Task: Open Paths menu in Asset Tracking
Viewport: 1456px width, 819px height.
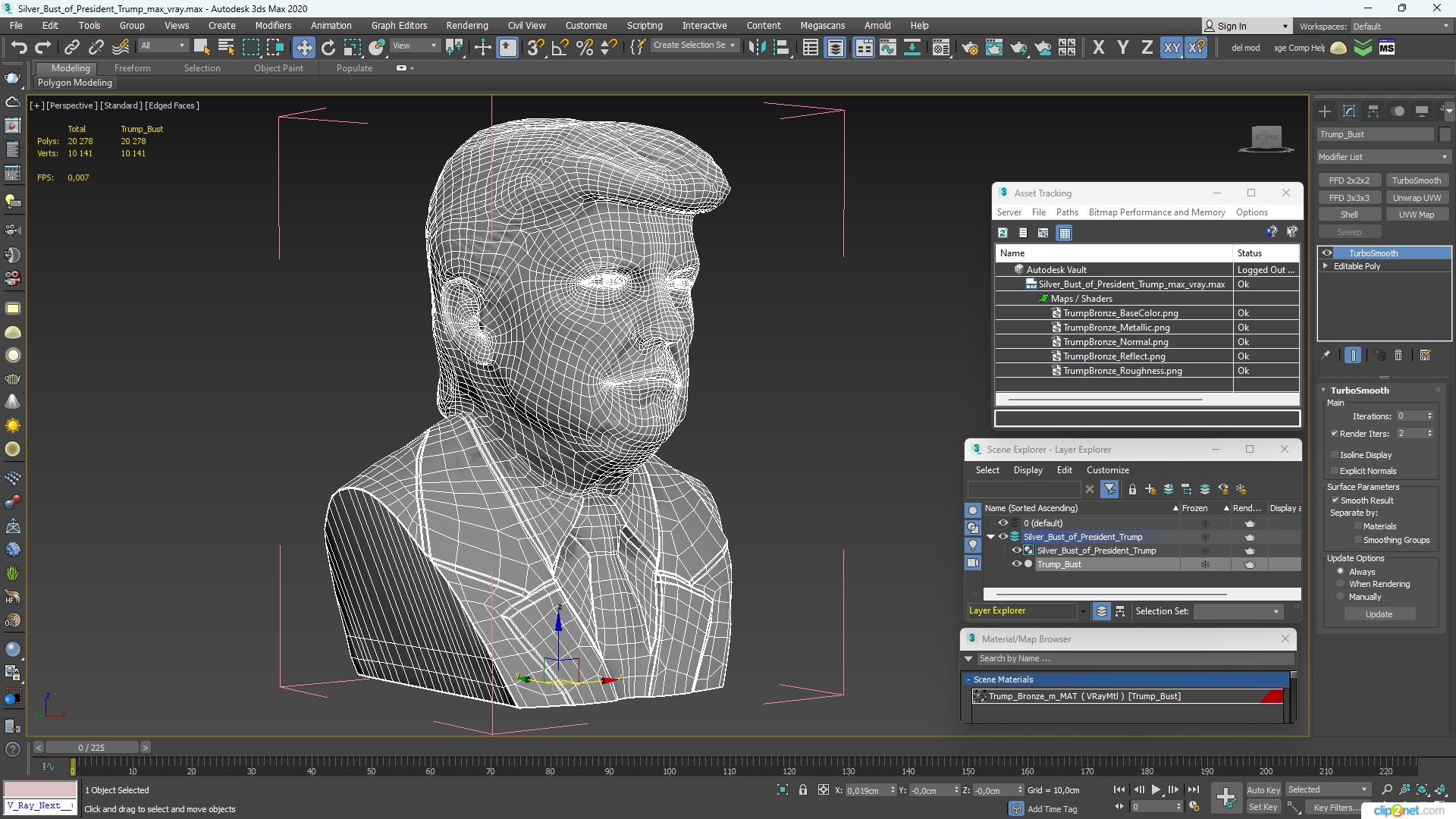Action: 1067,212
